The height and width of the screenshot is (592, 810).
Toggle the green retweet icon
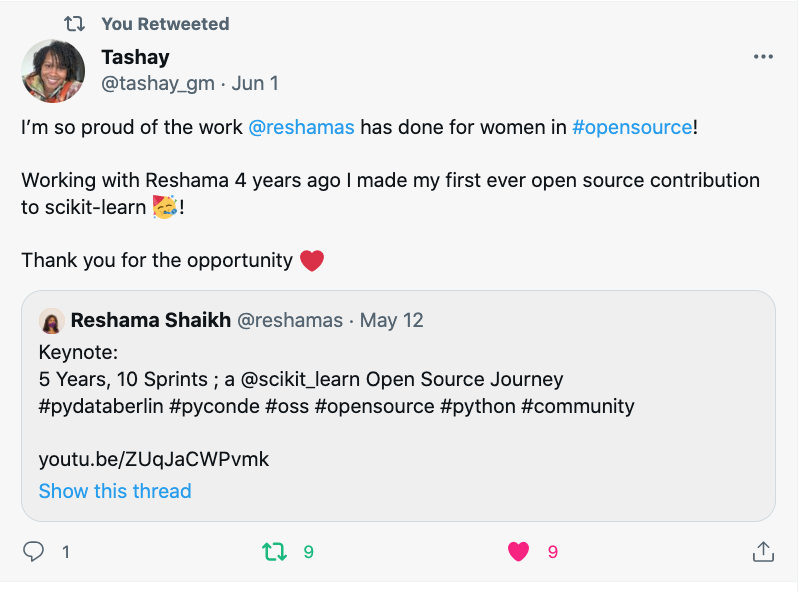273,551
